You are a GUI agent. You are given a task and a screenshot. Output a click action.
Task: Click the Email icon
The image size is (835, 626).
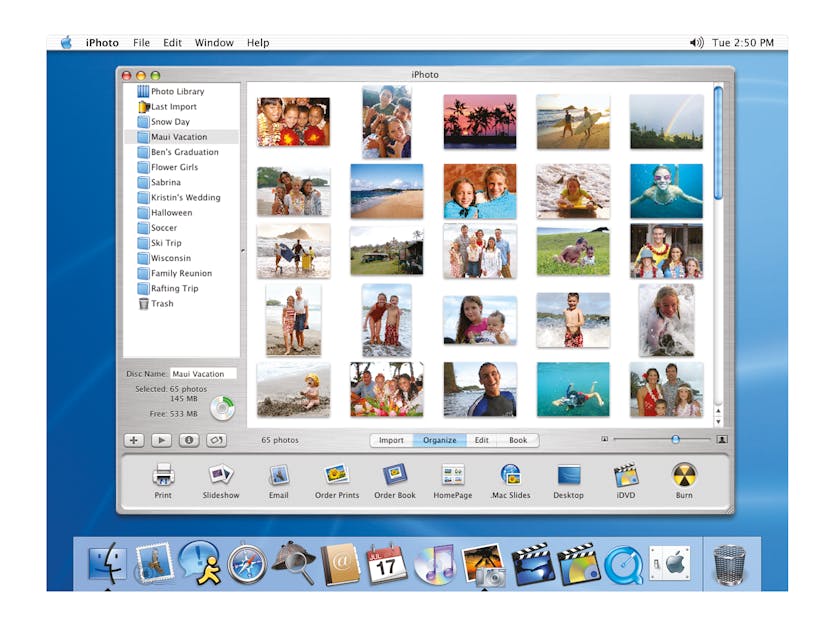(279, 475)
